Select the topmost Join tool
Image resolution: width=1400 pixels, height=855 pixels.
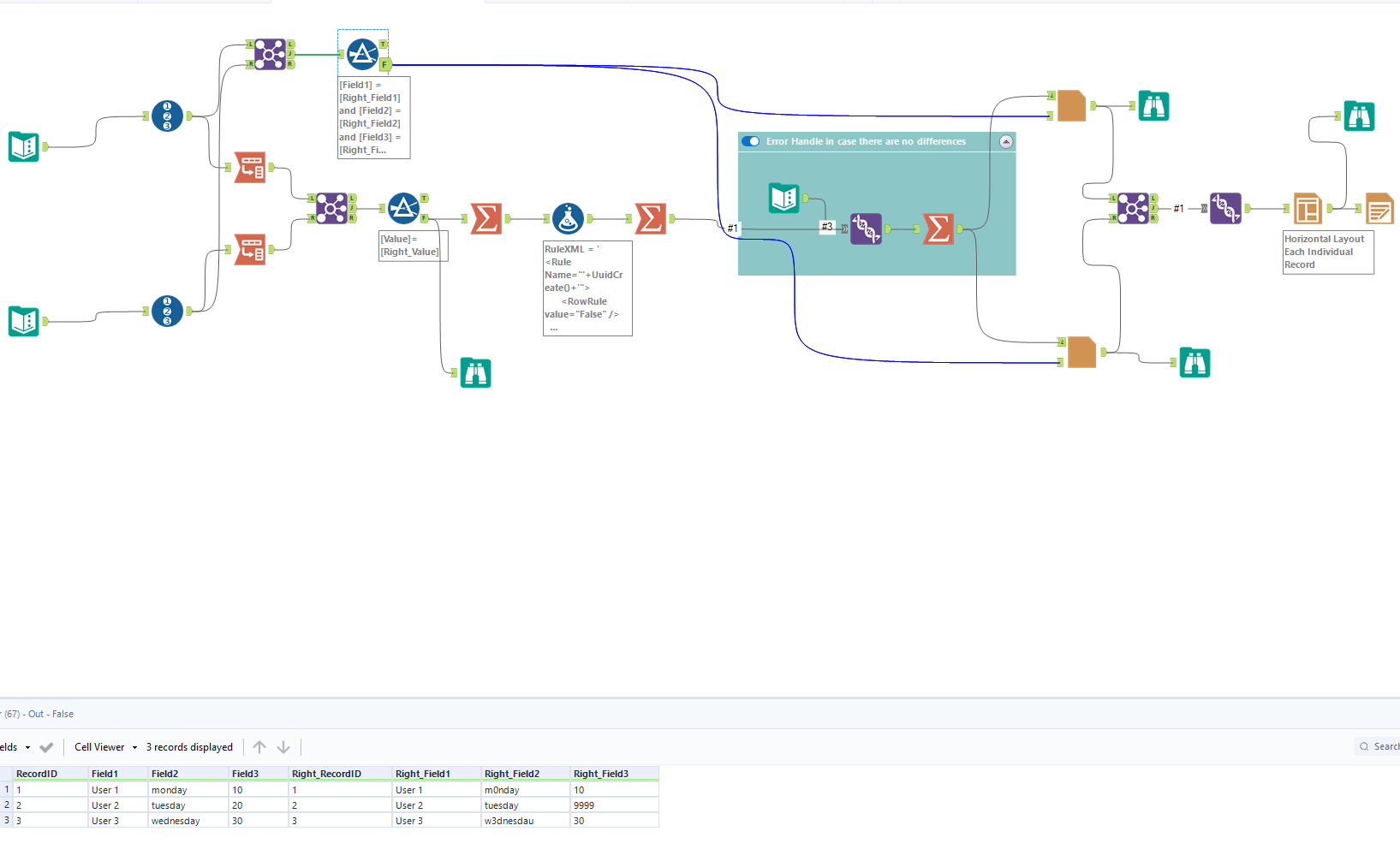tap(270, 54)
